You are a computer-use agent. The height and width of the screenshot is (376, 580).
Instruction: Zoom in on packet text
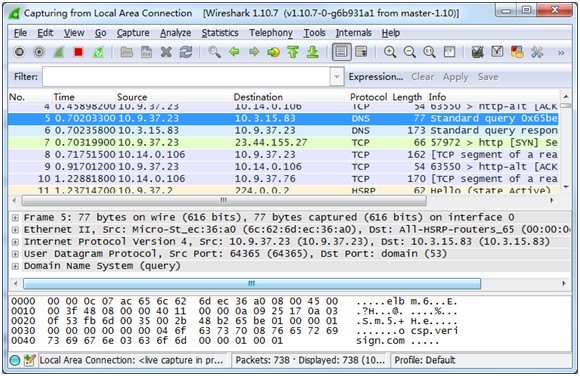[x=390, y=52]
